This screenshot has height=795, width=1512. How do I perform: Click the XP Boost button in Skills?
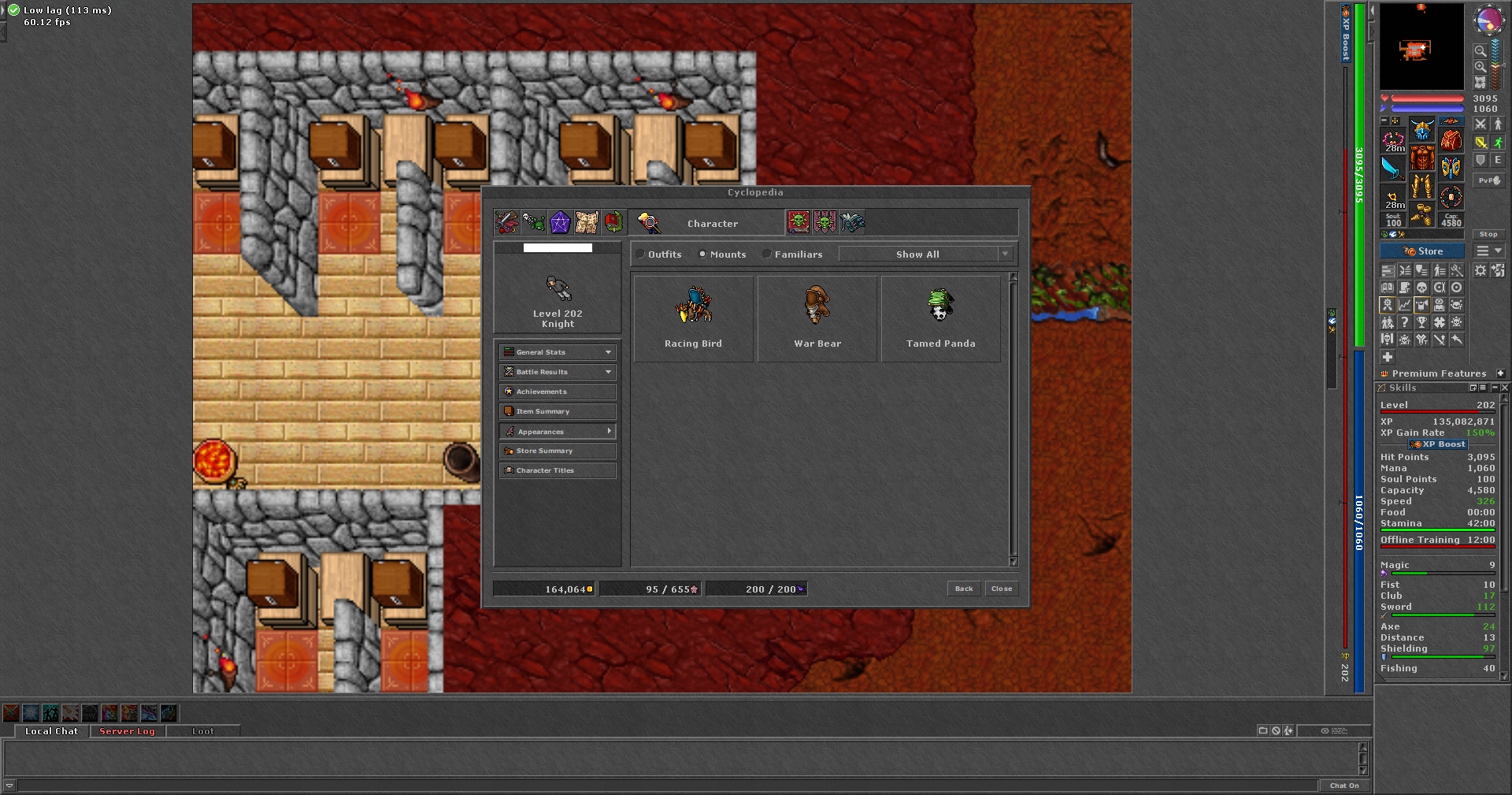tap(1438, 444)
